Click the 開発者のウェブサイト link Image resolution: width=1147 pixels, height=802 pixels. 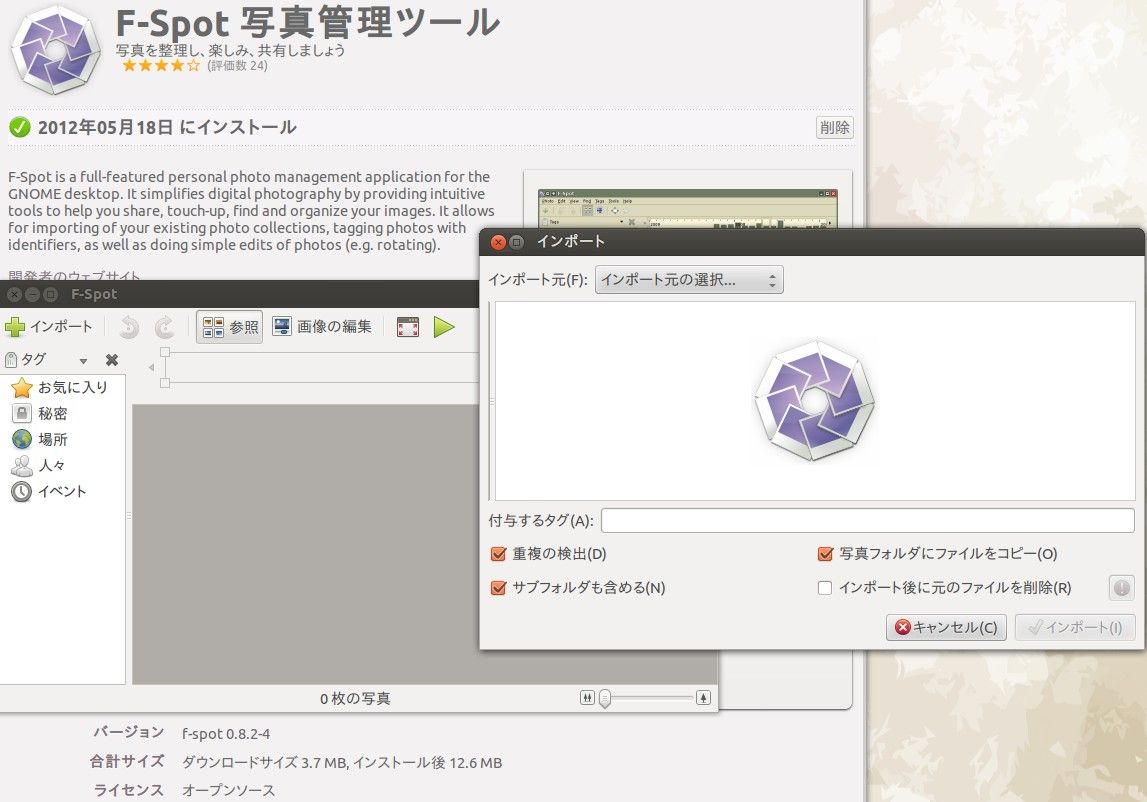74,276
